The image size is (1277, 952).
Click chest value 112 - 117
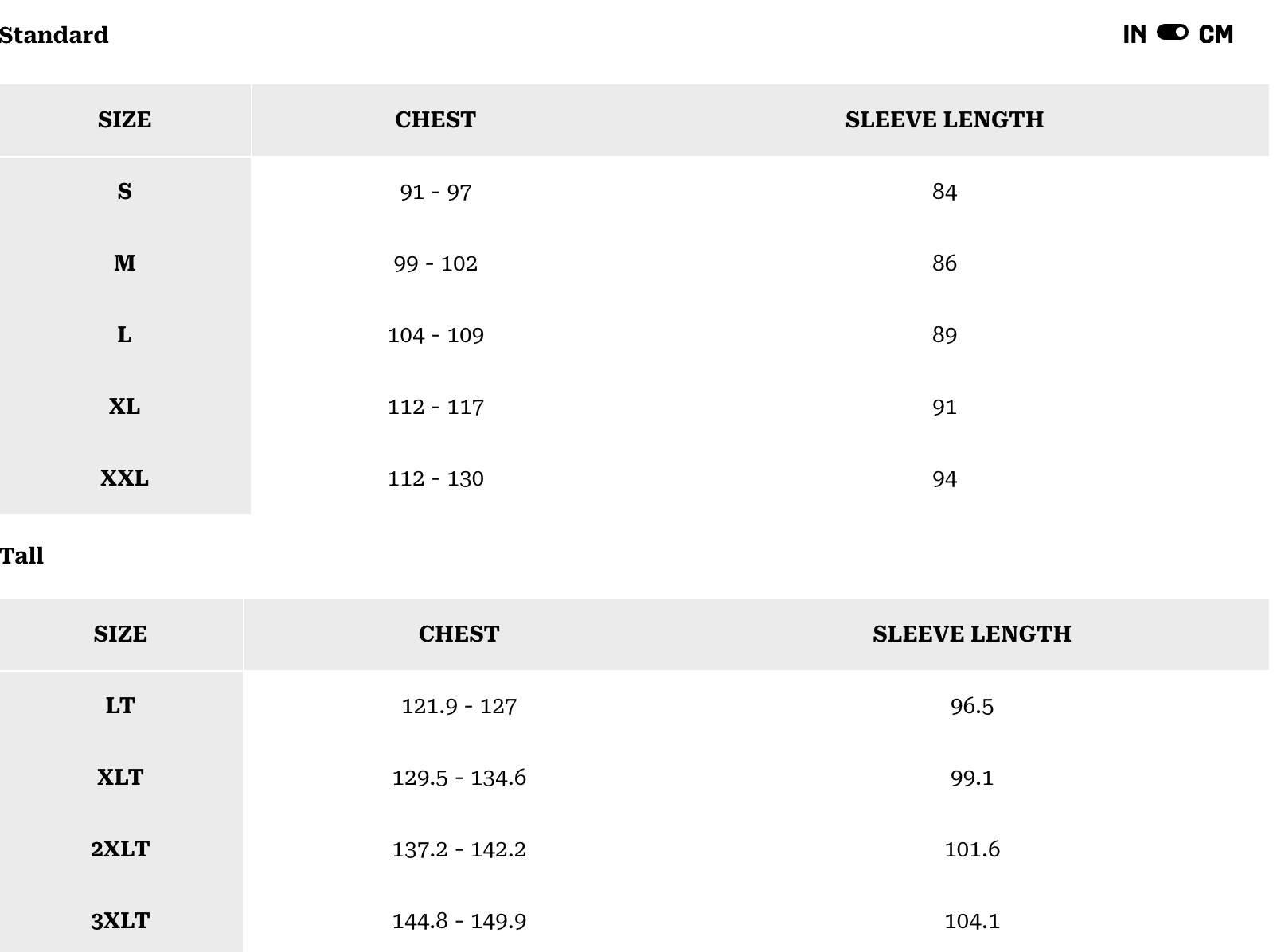[435, 407]
